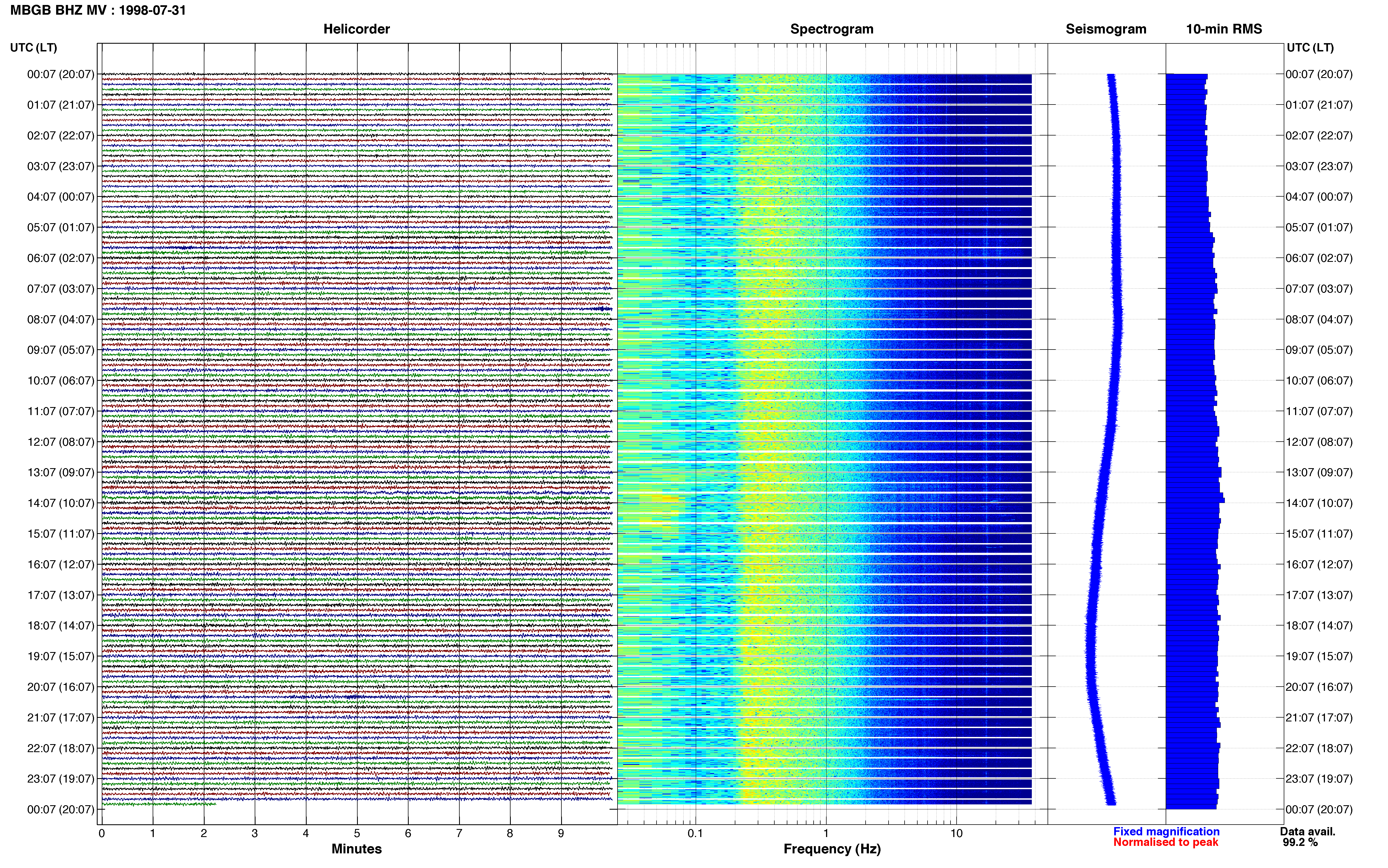Viewport: 1388px width, 868px height.
Task: Click left time label 03:07 (23:07)
Action: tap(60, 166)
